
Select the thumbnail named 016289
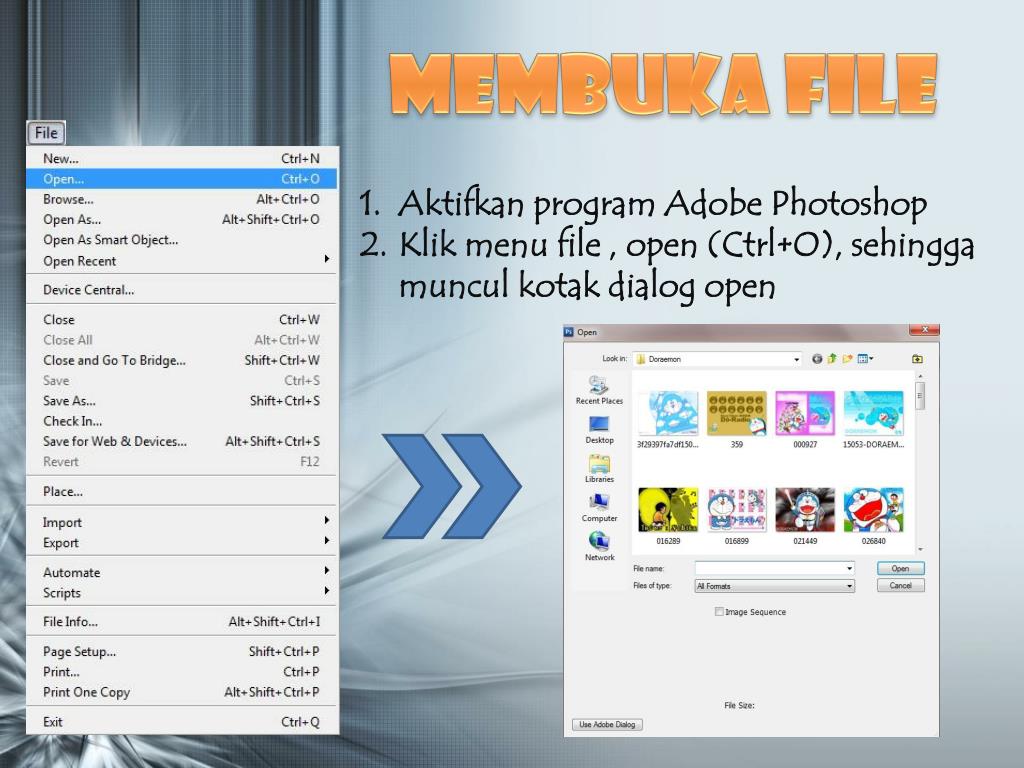coord(668,516)
